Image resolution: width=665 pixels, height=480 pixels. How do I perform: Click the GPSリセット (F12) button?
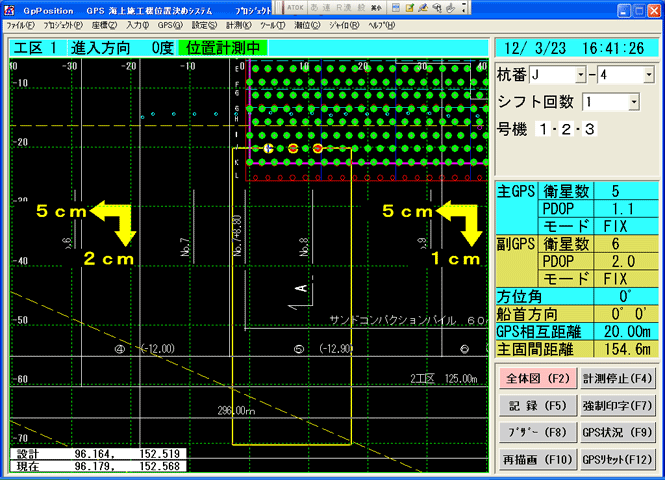tap(617, 459)
